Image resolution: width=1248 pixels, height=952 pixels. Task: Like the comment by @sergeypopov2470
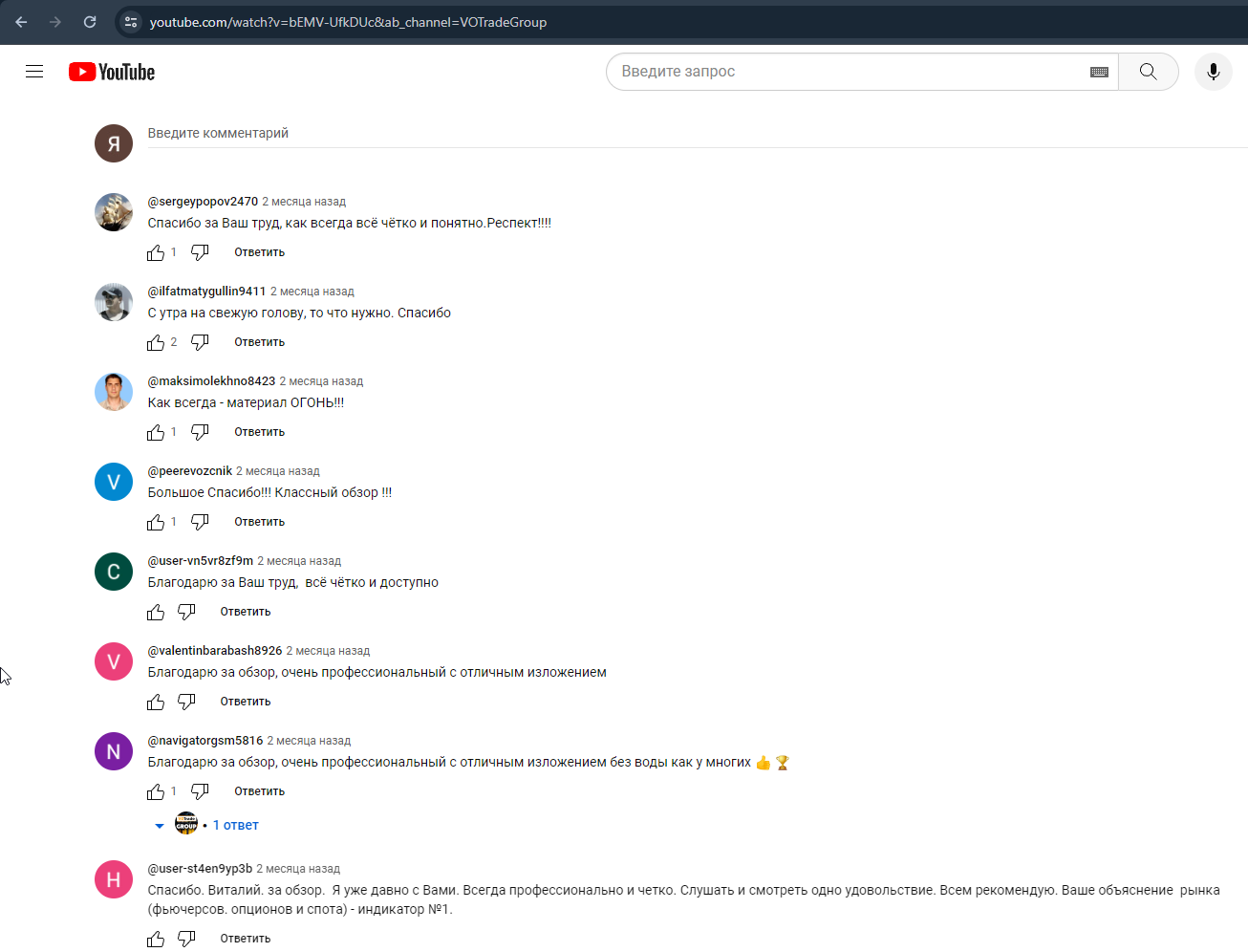(156, 252)
